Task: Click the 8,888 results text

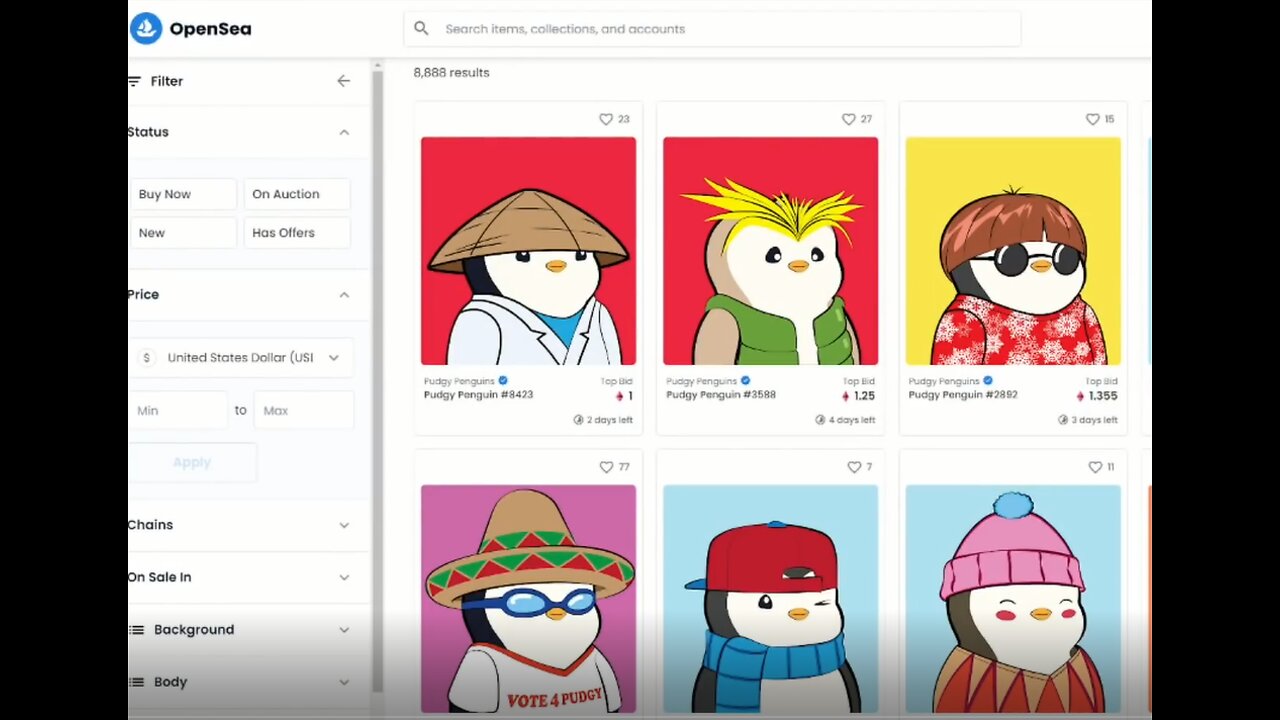Action: (452, 73)
